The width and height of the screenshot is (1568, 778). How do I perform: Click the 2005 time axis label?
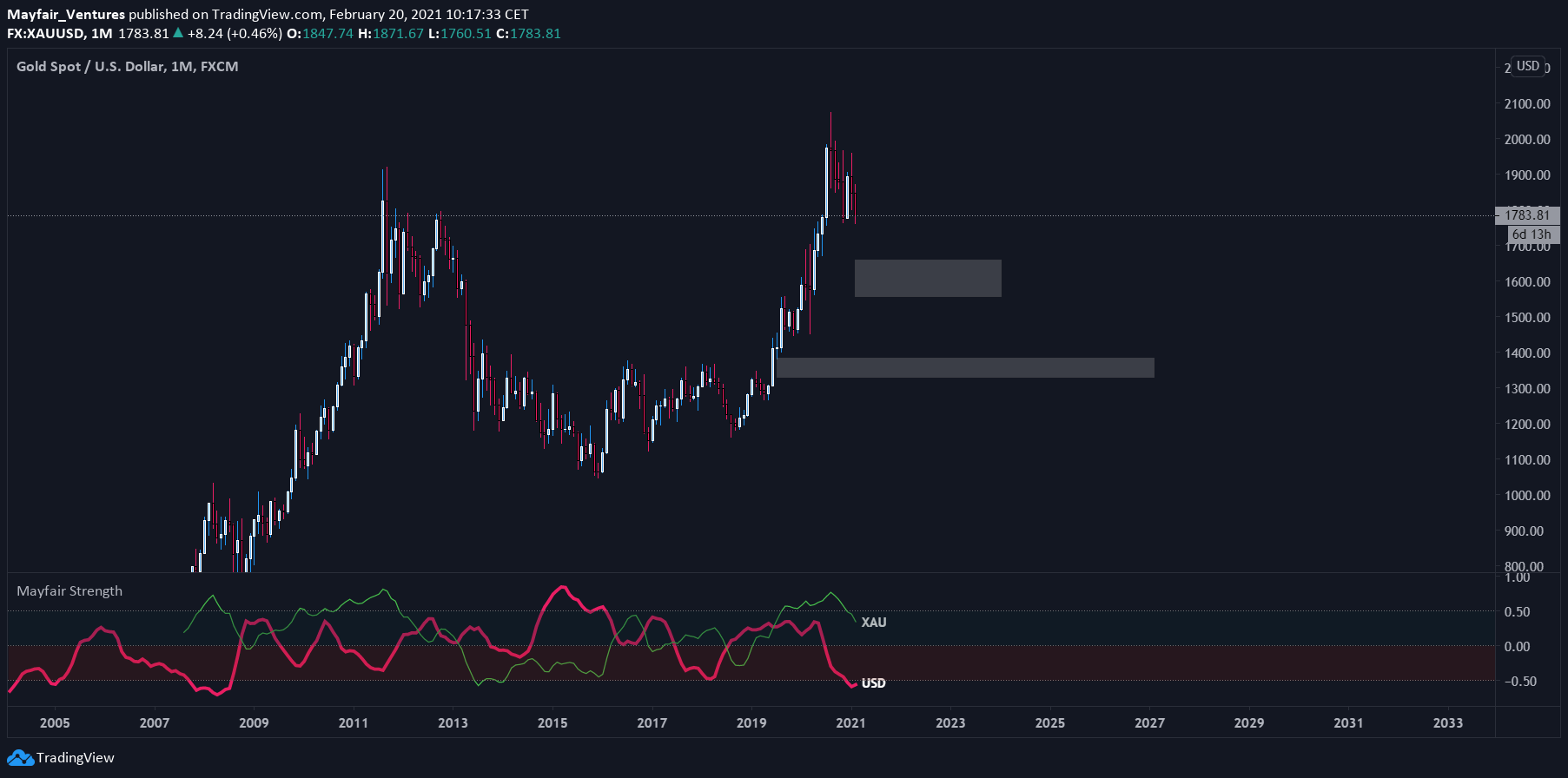tap(55, 723)
